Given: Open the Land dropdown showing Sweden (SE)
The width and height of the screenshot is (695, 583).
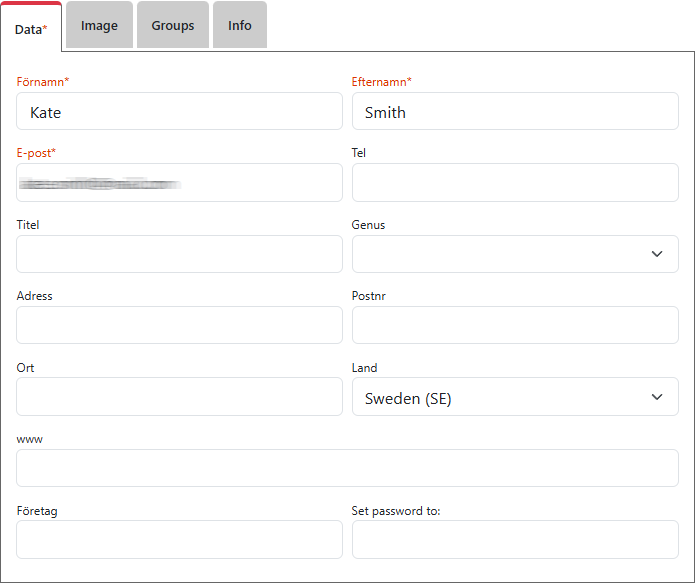Looking at the screenshot, I should [515, 397].
